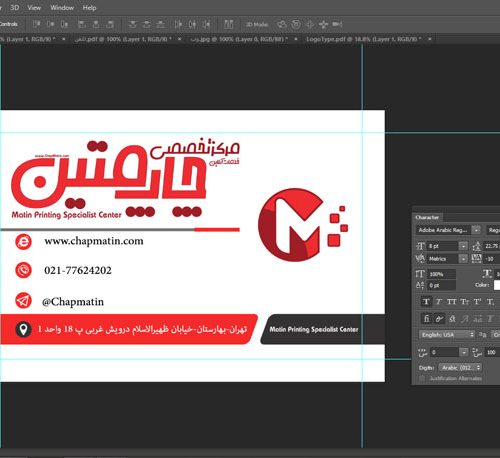Screen dimensions: 500x458
Task: Toggle Discretionary Ligatures (st) button
Action: point(452,319)
